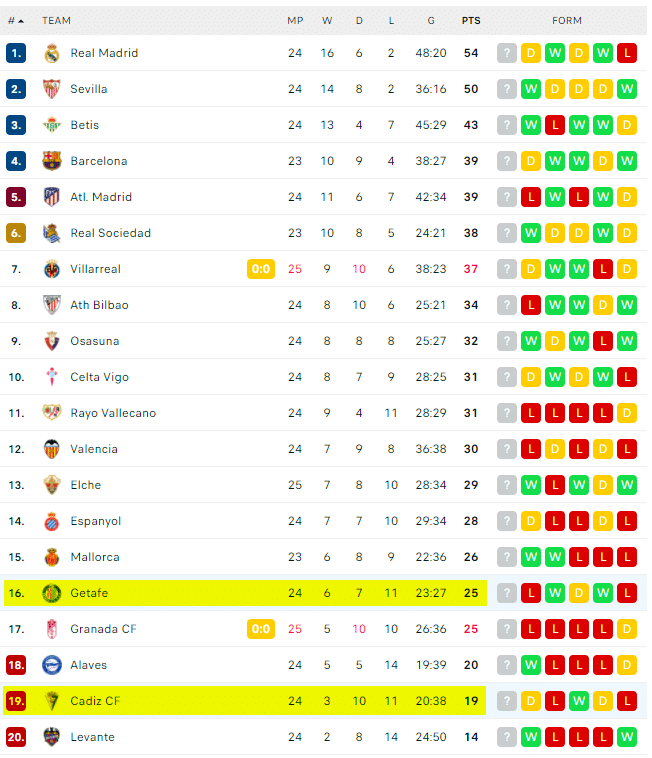Viewport: 652px width, 758px height.
Task: Click the highlighted Cadiz CF row name
Action: click(x=95, y=701)
